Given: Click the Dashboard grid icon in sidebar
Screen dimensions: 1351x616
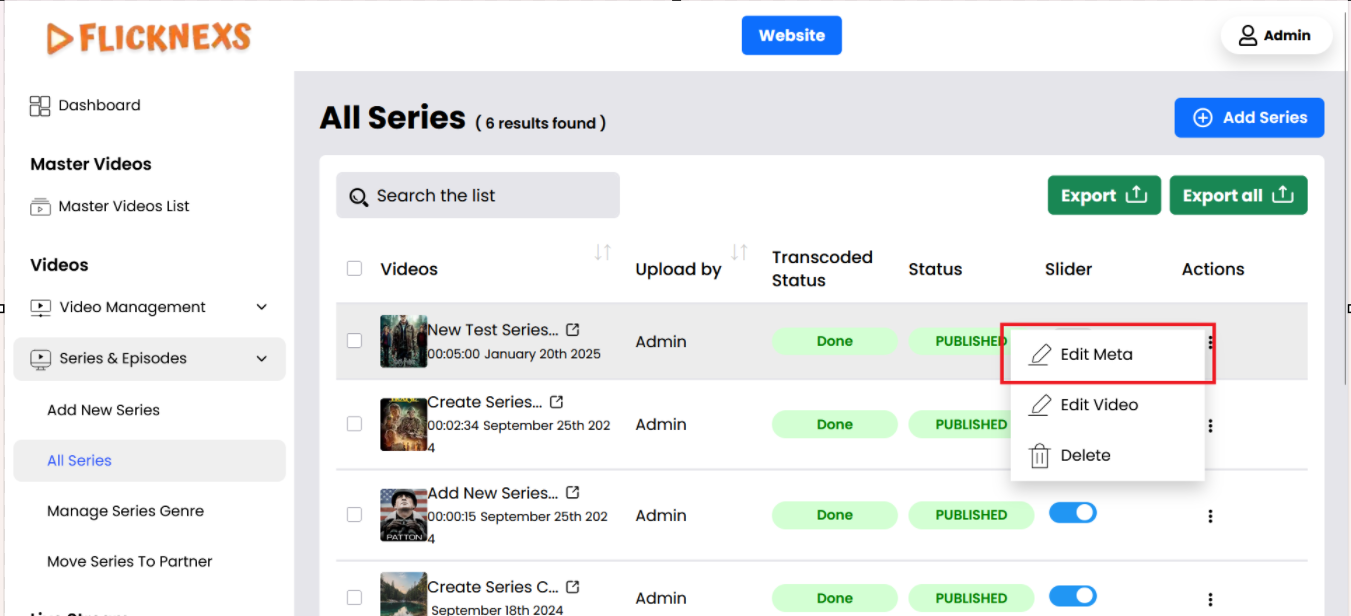Looking at the screenshot, I should [x=40, y=106].
